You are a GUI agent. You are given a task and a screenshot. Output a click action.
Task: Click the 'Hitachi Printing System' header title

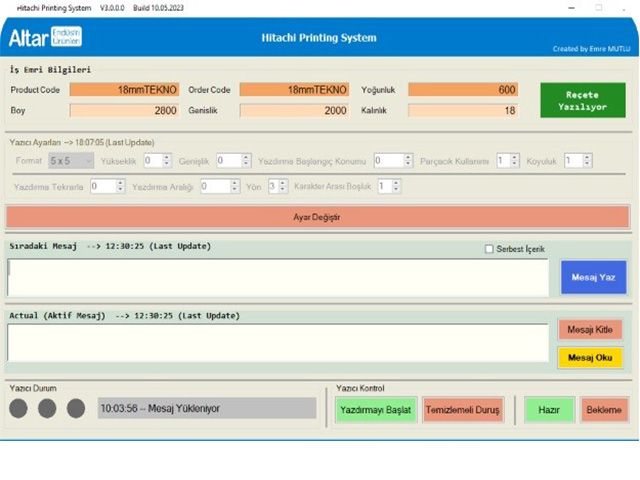319,38
